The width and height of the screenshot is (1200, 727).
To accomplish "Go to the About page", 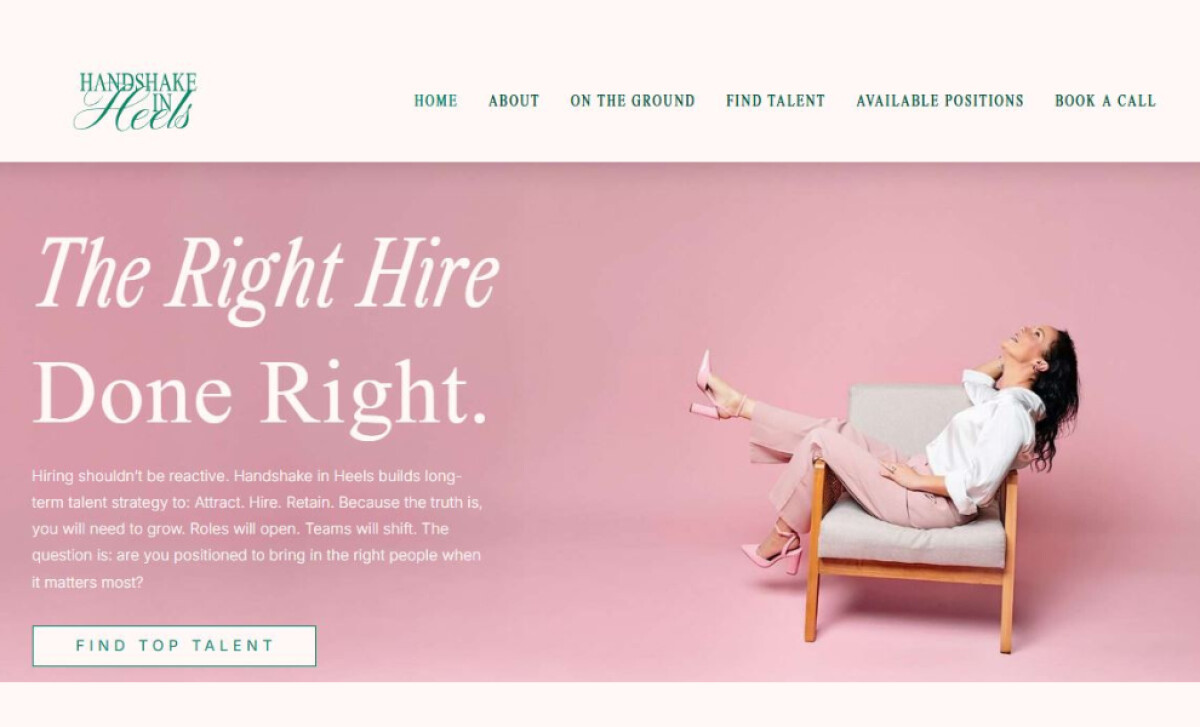I will [514, 101].
